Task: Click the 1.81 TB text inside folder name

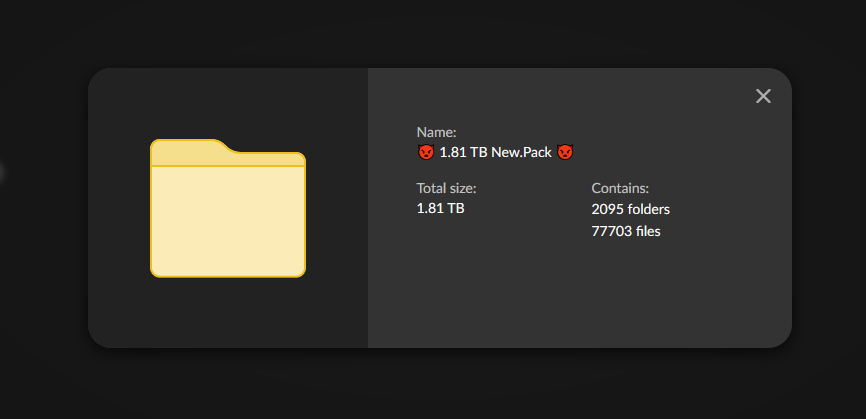Action: pyautogui.click(x=463, y=152)
